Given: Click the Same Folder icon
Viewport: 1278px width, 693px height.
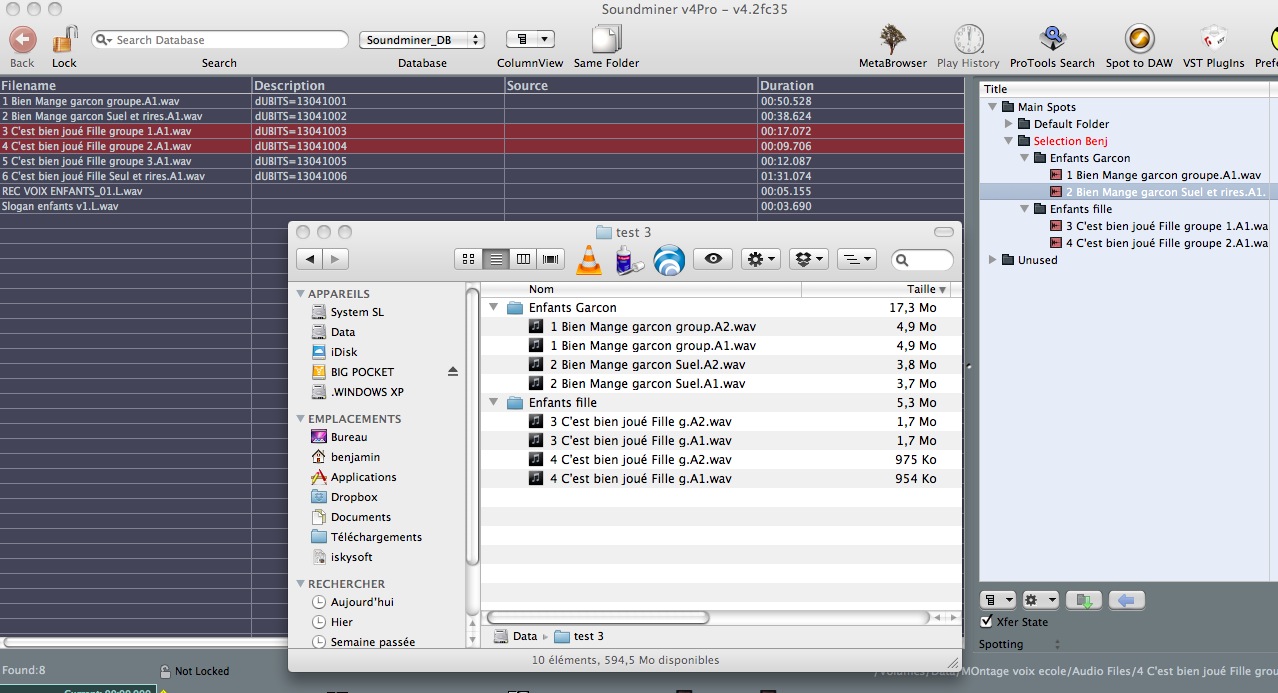Looking at the screenshot, I should click(x=606, y=40).
